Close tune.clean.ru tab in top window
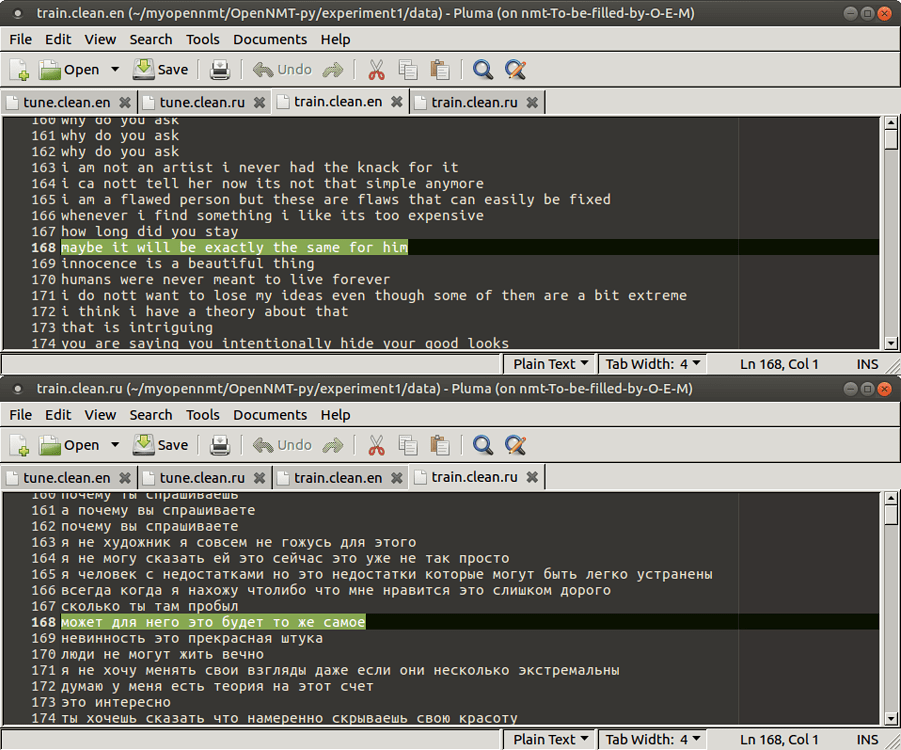The height and width of the screenshot is (750, 901). point(260,102)
